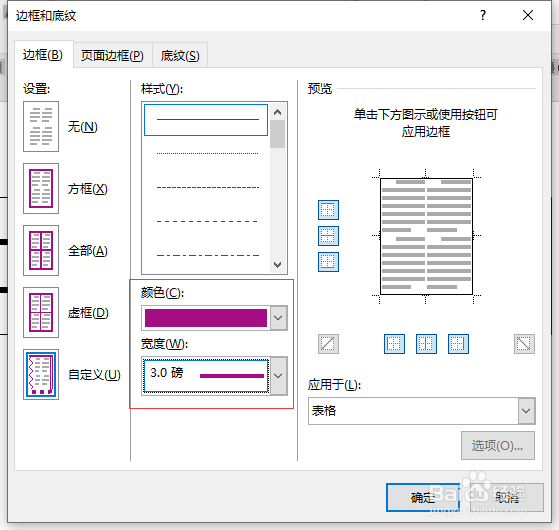The image size is (559, 530).
Task: Click the purple color swatch field
Action: [206, 318]
